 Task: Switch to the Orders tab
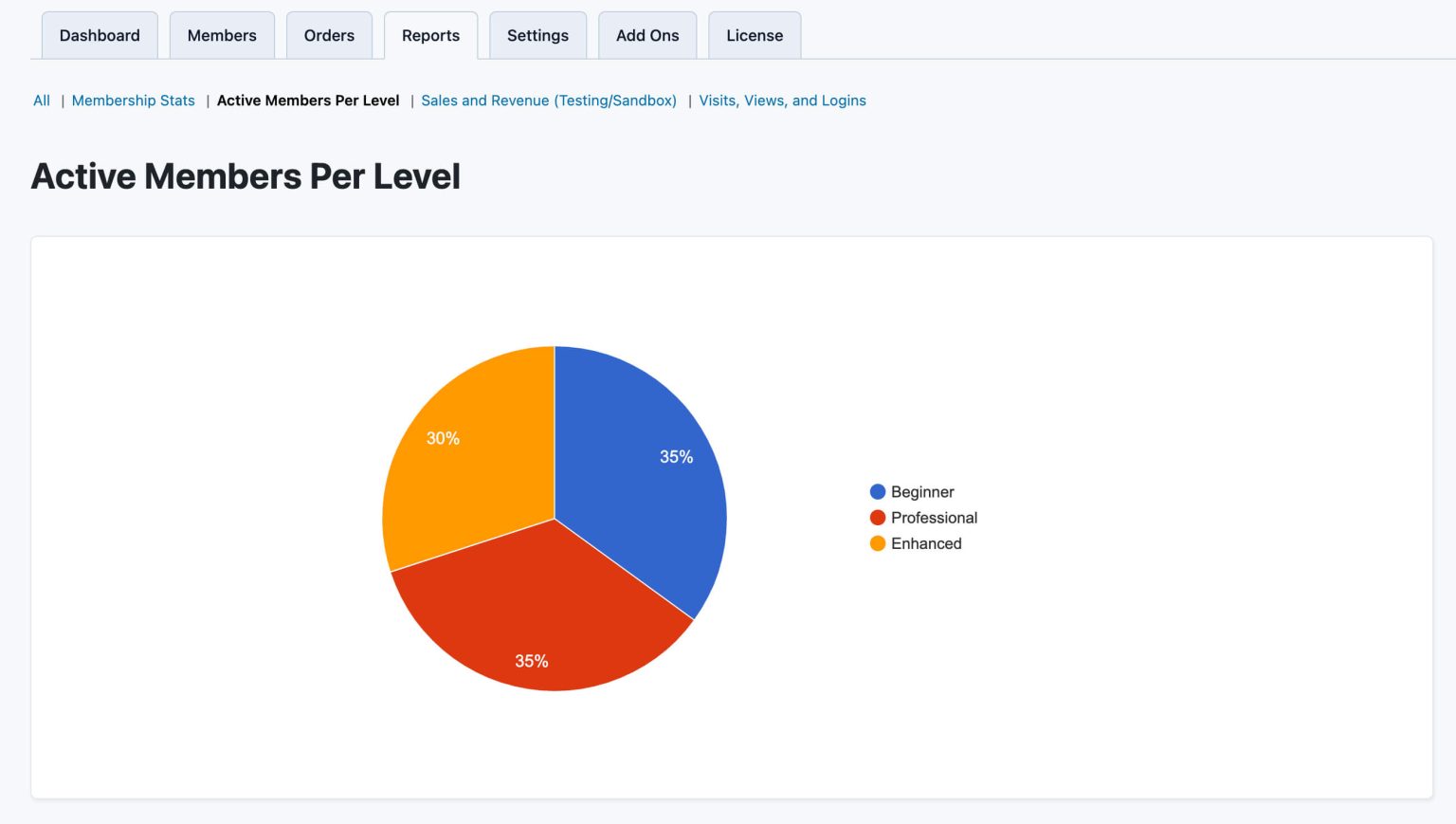coord(329,35)
